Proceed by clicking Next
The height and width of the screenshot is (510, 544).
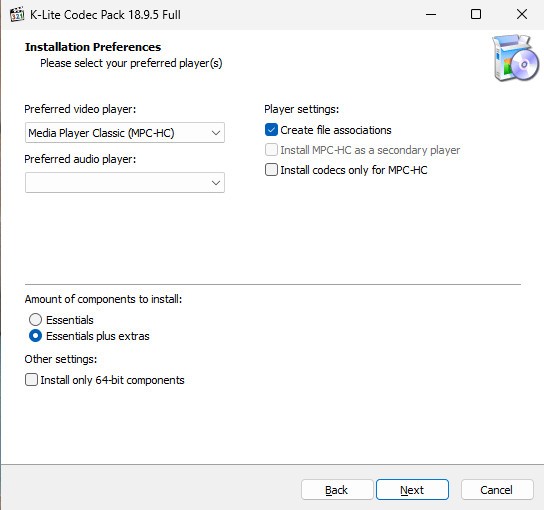[413, 490]
